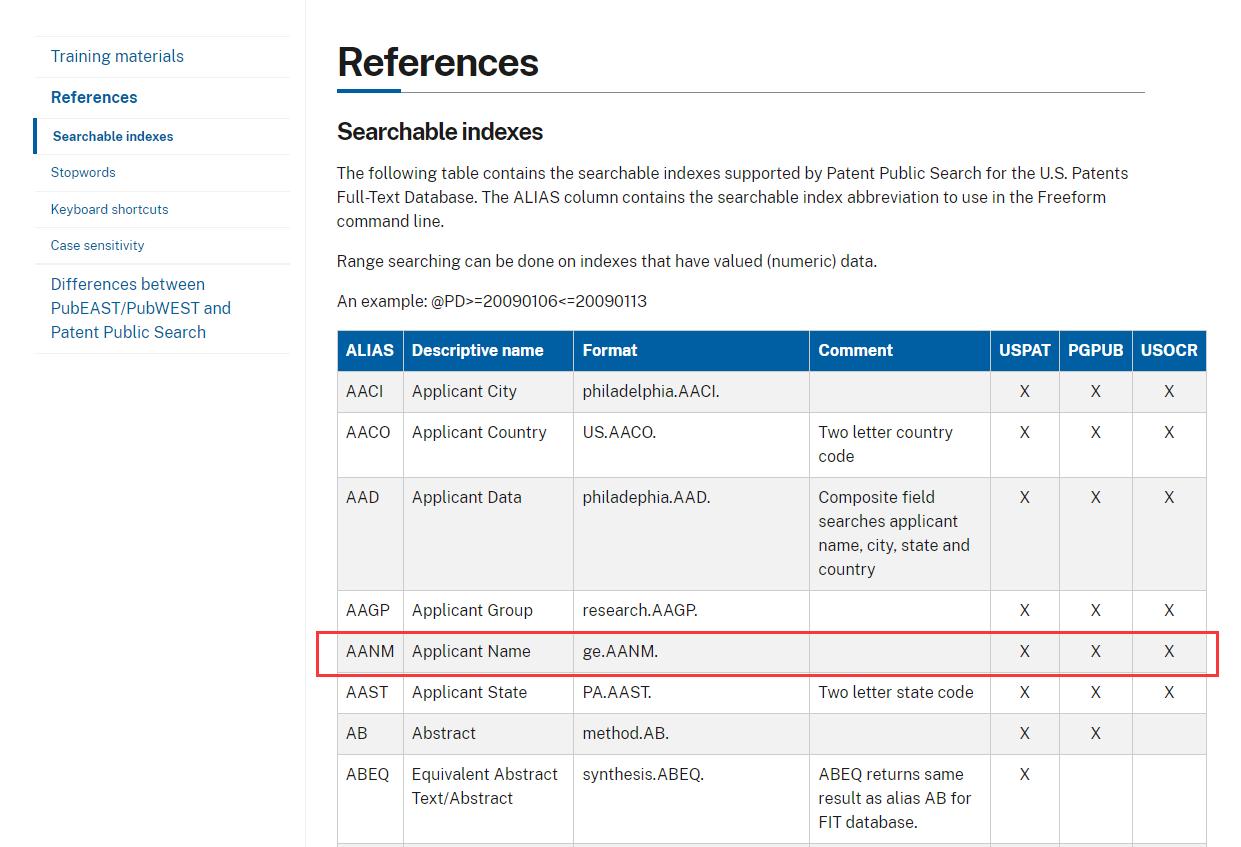
Task: Select Searchable indexes in the sidebar
Action: [113, 136]
